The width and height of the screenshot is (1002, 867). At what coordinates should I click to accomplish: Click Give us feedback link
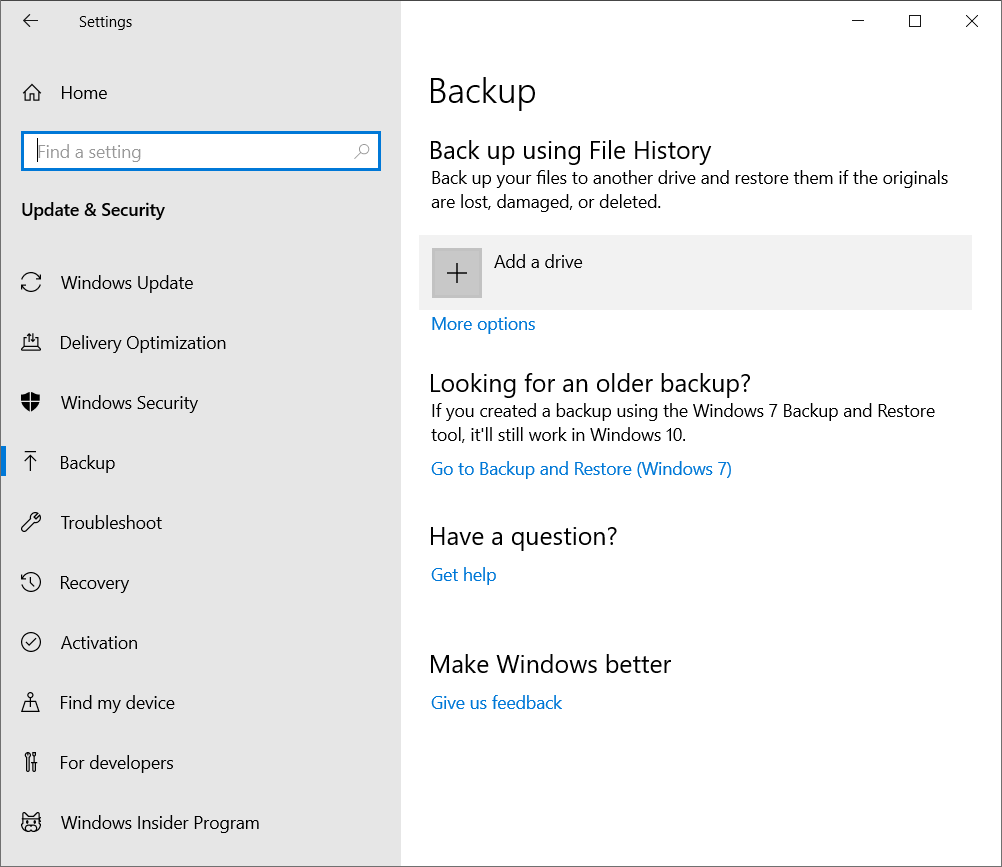tap(497, 703)
